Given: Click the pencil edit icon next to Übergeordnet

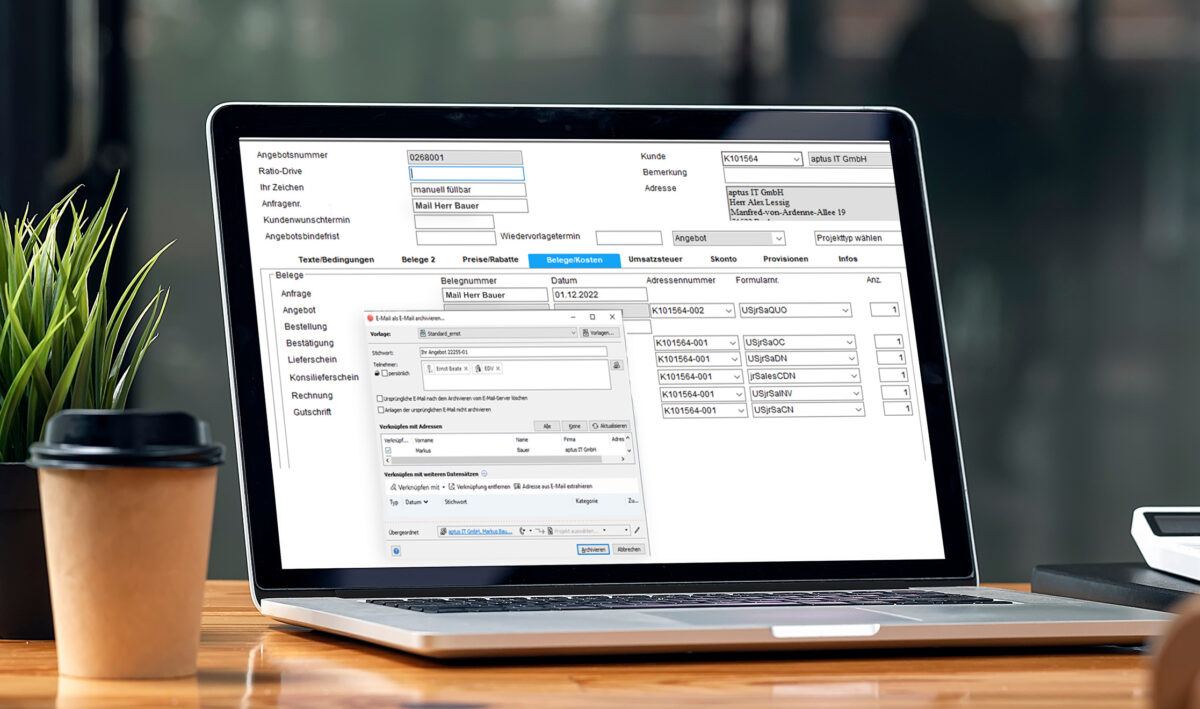Looking at the screenshot, I should (637, 531).
